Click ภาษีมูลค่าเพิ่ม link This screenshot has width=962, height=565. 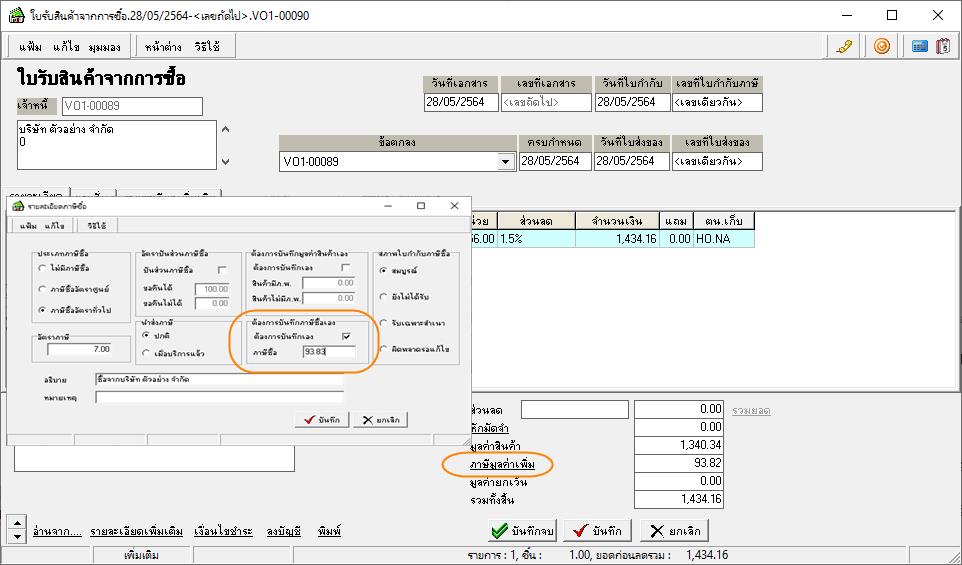[502, 464]
